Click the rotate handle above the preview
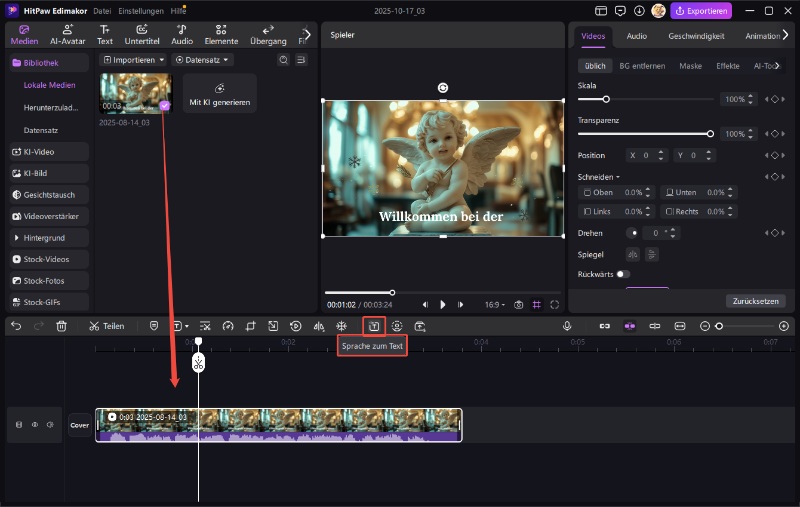The width and height of the screenshot is (800, 507). pos(443,88)
